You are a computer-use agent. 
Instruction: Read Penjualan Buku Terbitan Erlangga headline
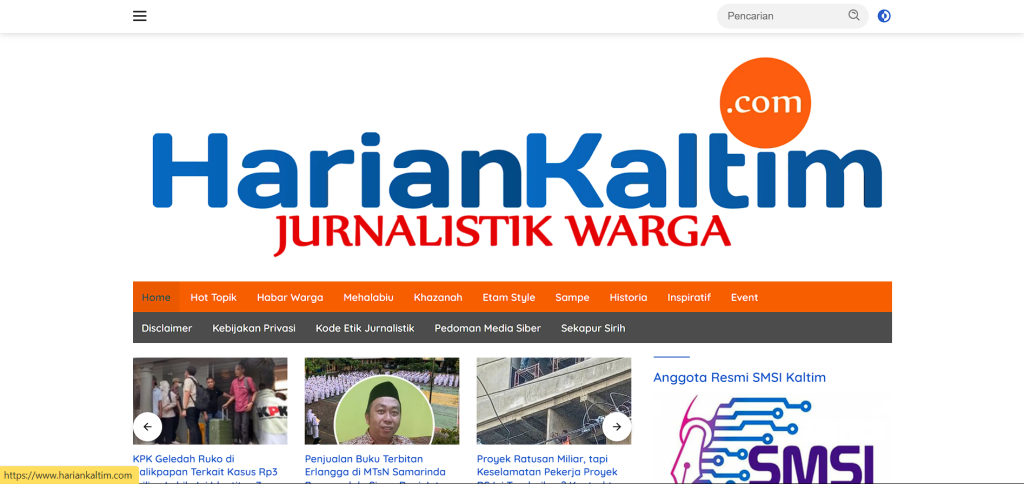tap(376, 468)
